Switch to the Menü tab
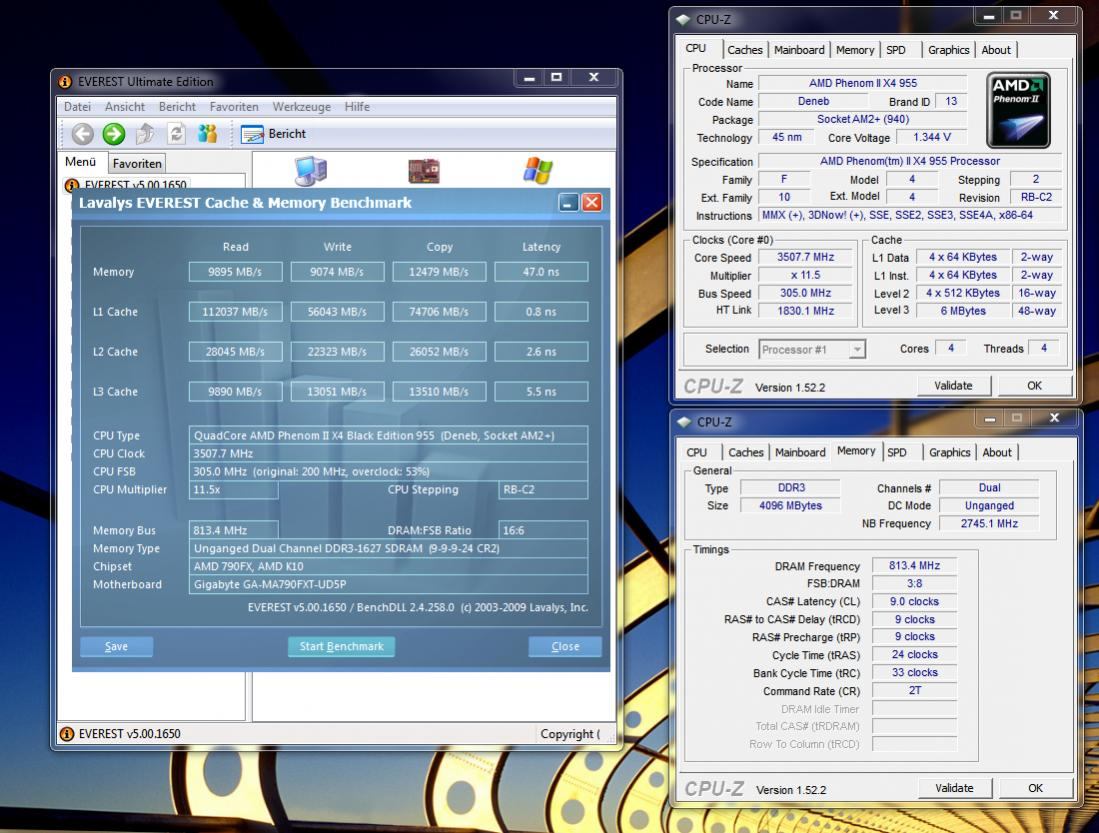The height and width of the screenshot is (833, 1099). point(81,162)
